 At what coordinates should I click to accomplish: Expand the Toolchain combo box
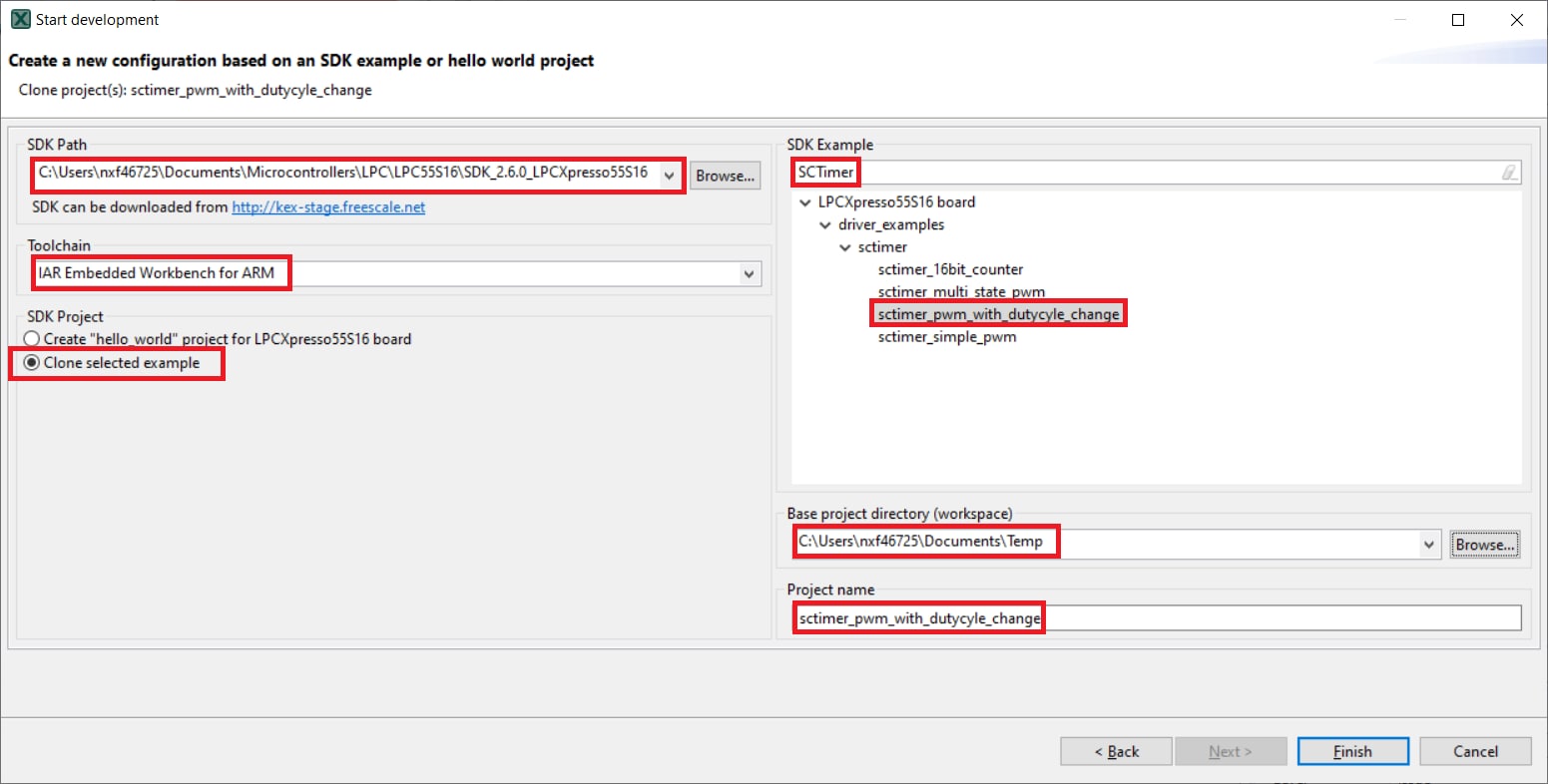[749, 273]
